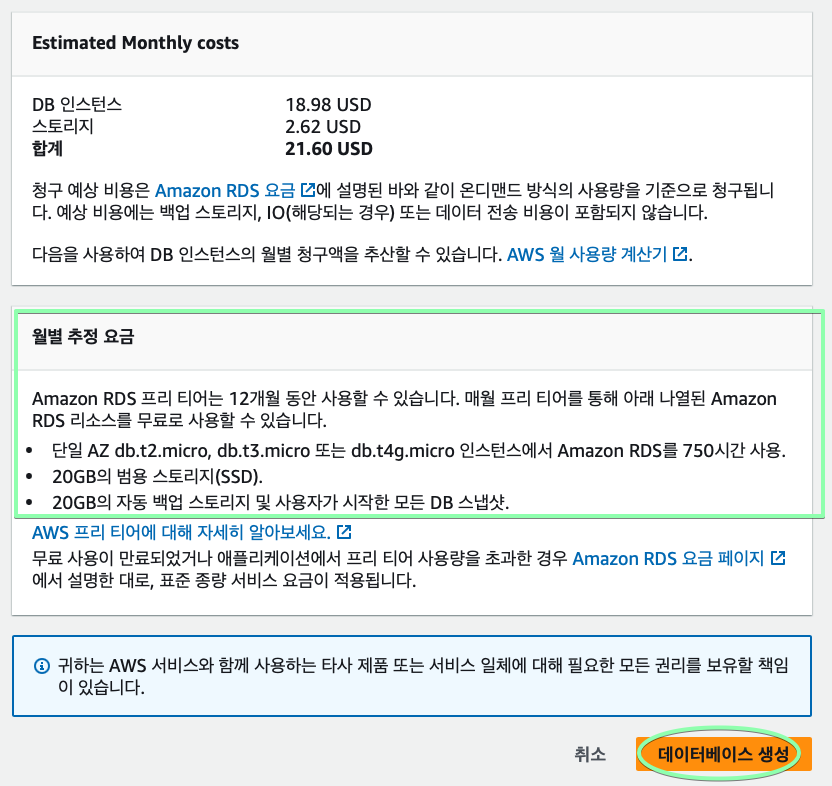
Task: Click the 스토리지 label
Action: click(x=63, y=127)
